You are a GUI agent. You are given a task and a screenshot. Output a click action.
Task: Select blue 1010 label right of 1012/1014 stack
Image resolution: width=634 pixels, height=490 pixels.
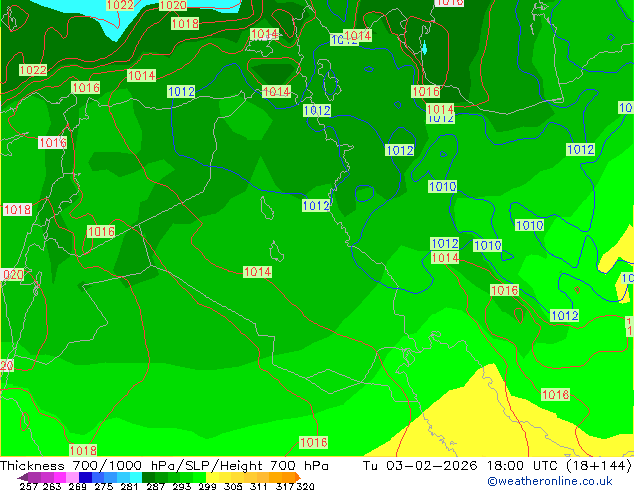[x=488, y=245]
